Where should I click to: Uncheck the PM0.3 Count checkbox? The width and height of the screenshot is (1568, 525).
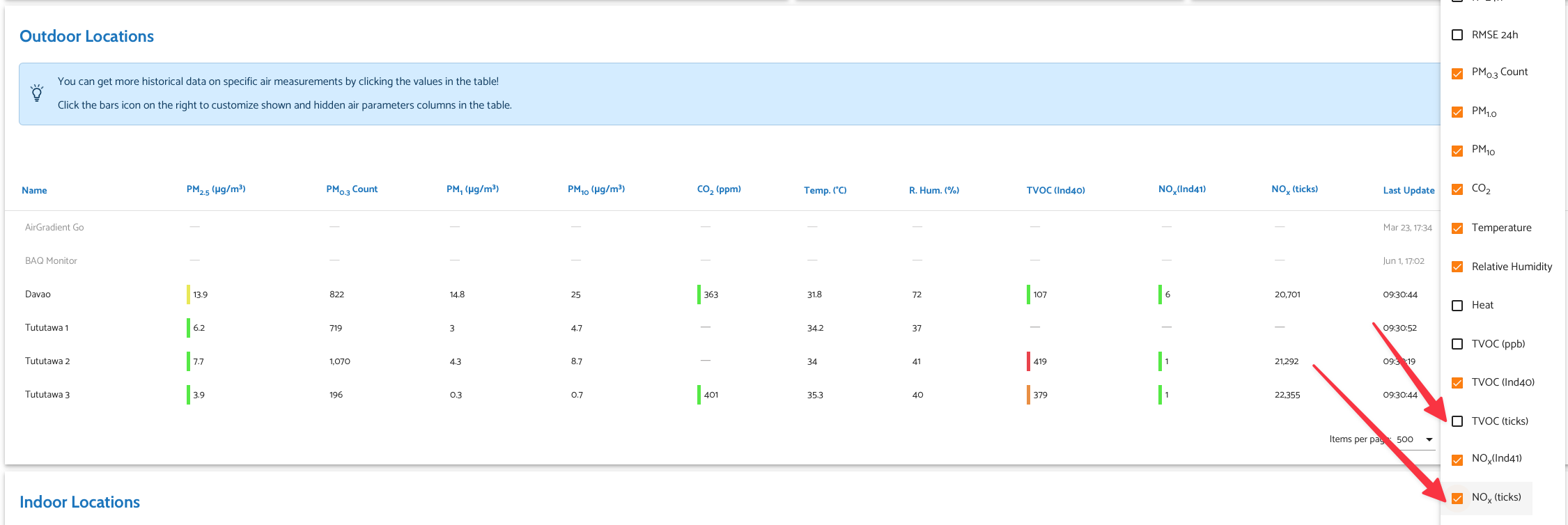pos(1457,73)
